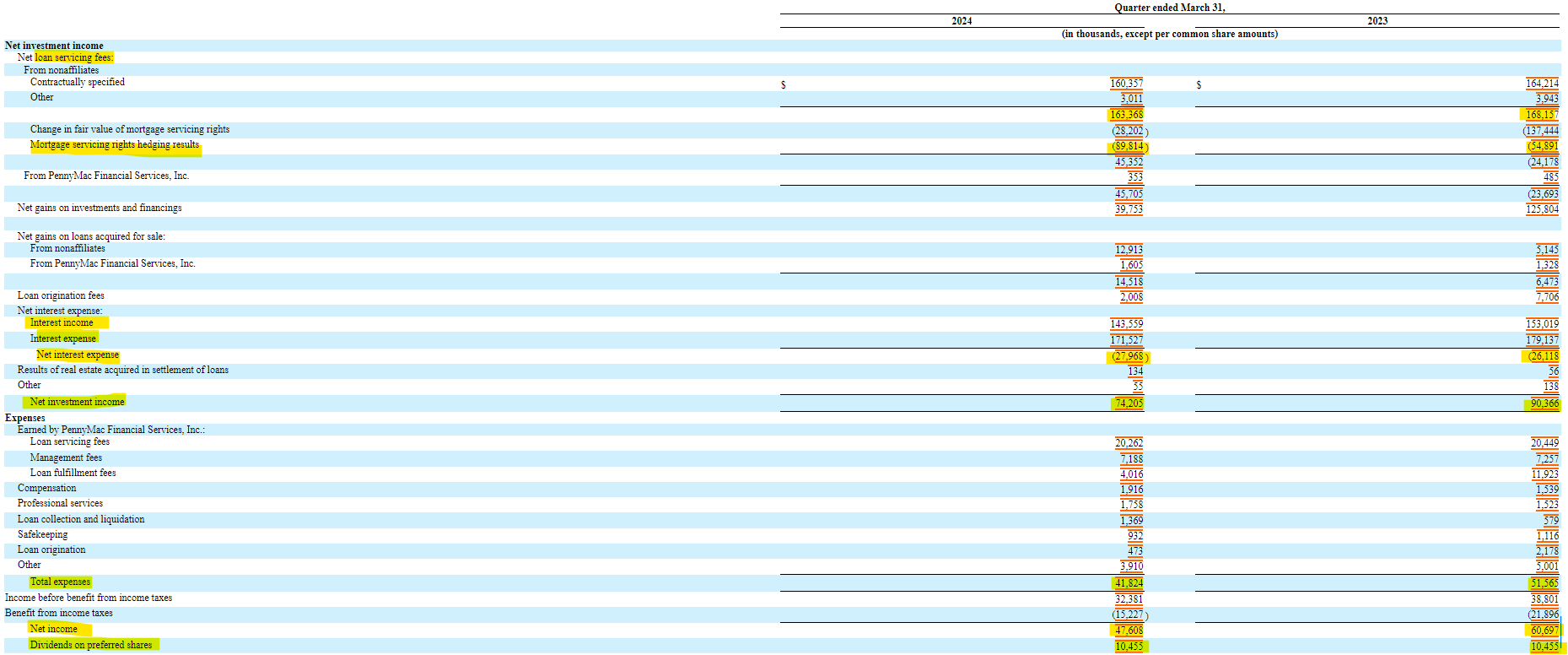Click the 'in thousands, except per common share amounts' note

[x=1169, y=35]
